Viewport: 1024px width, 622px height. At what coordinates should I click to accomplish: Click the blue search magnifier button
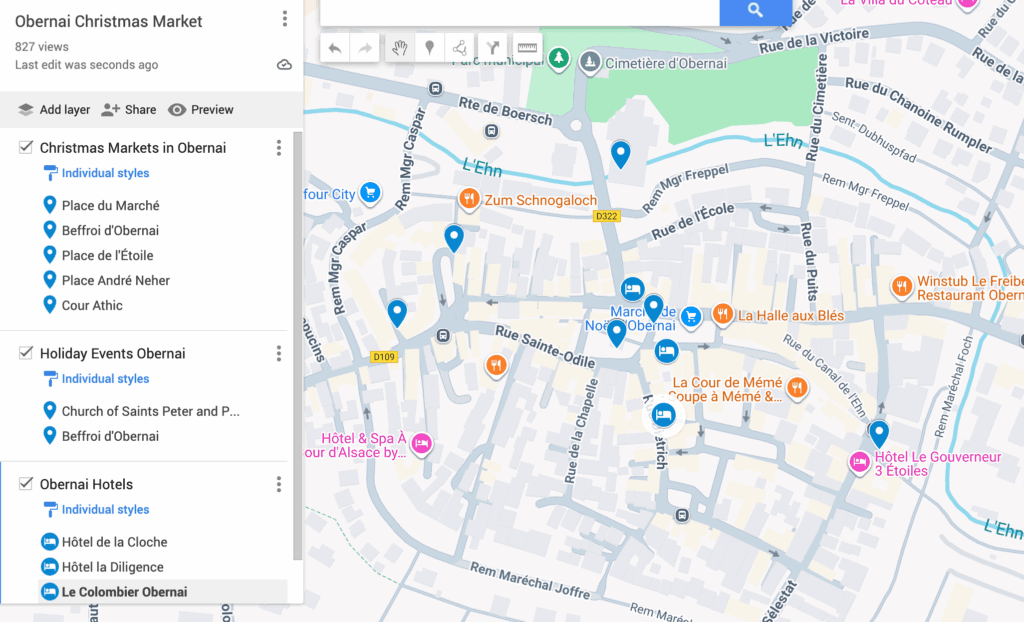756,10
